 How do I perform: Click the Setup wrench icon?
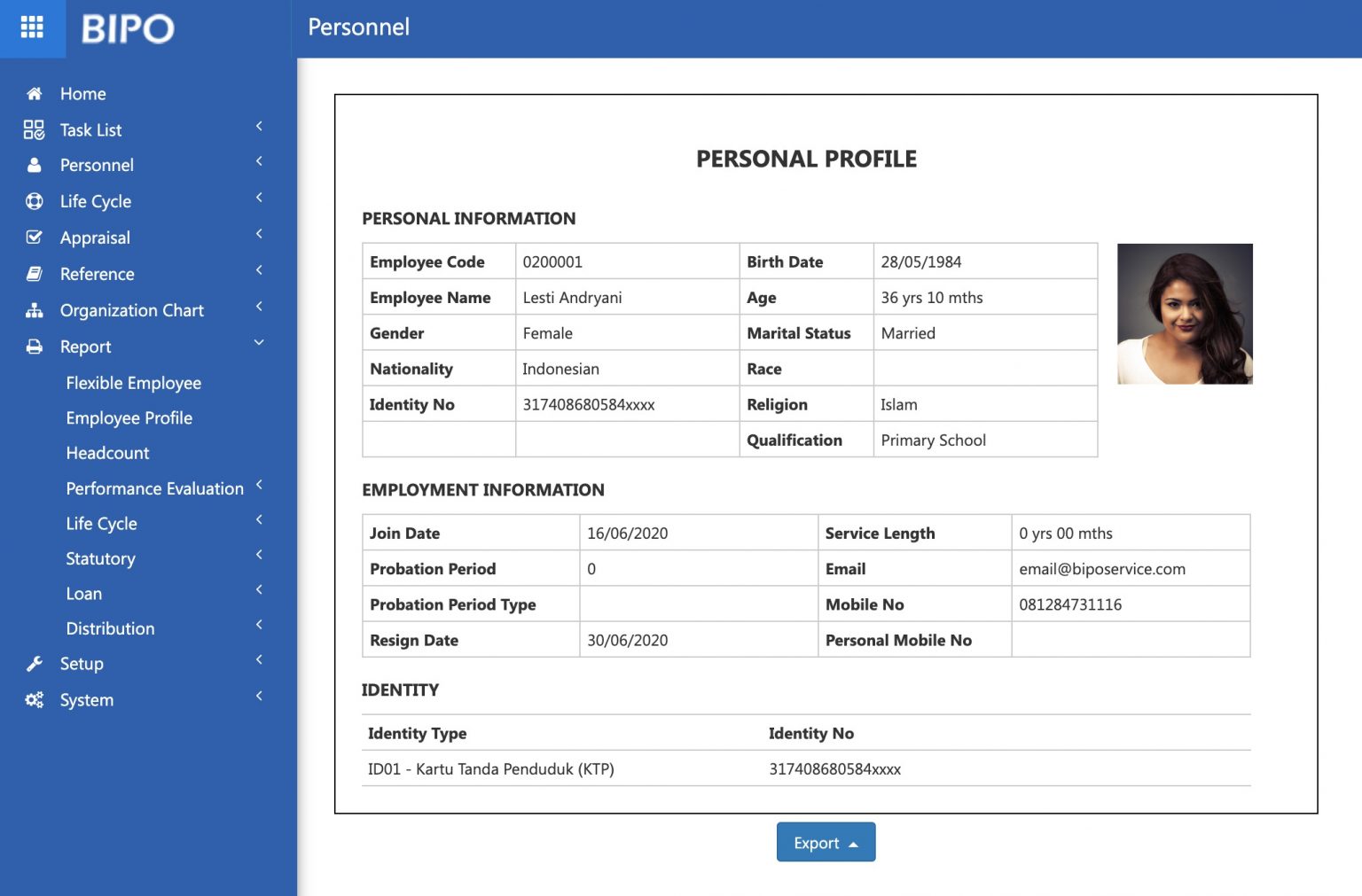click(34, 664)
